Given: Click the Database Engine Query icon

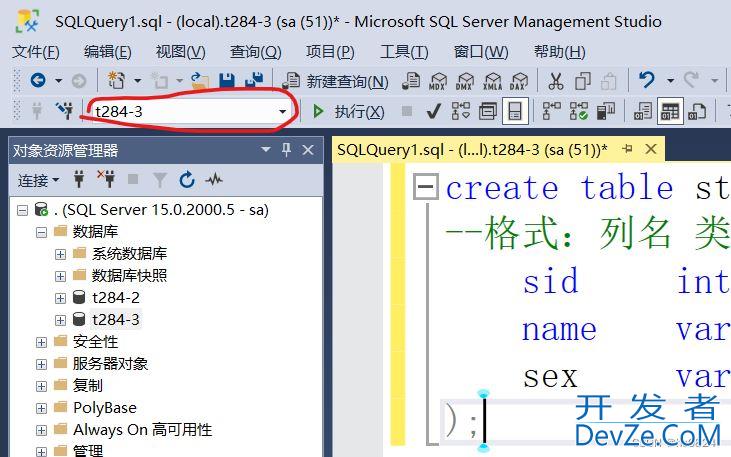Looking at the screenshot, I should click(x=411, y=81).
